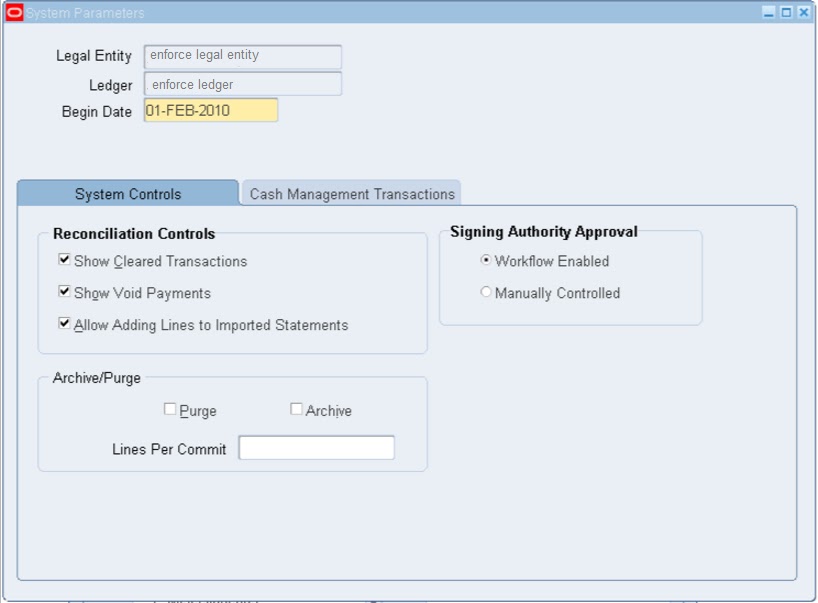Disable Show Void Payments

click(x=63, y=293)
